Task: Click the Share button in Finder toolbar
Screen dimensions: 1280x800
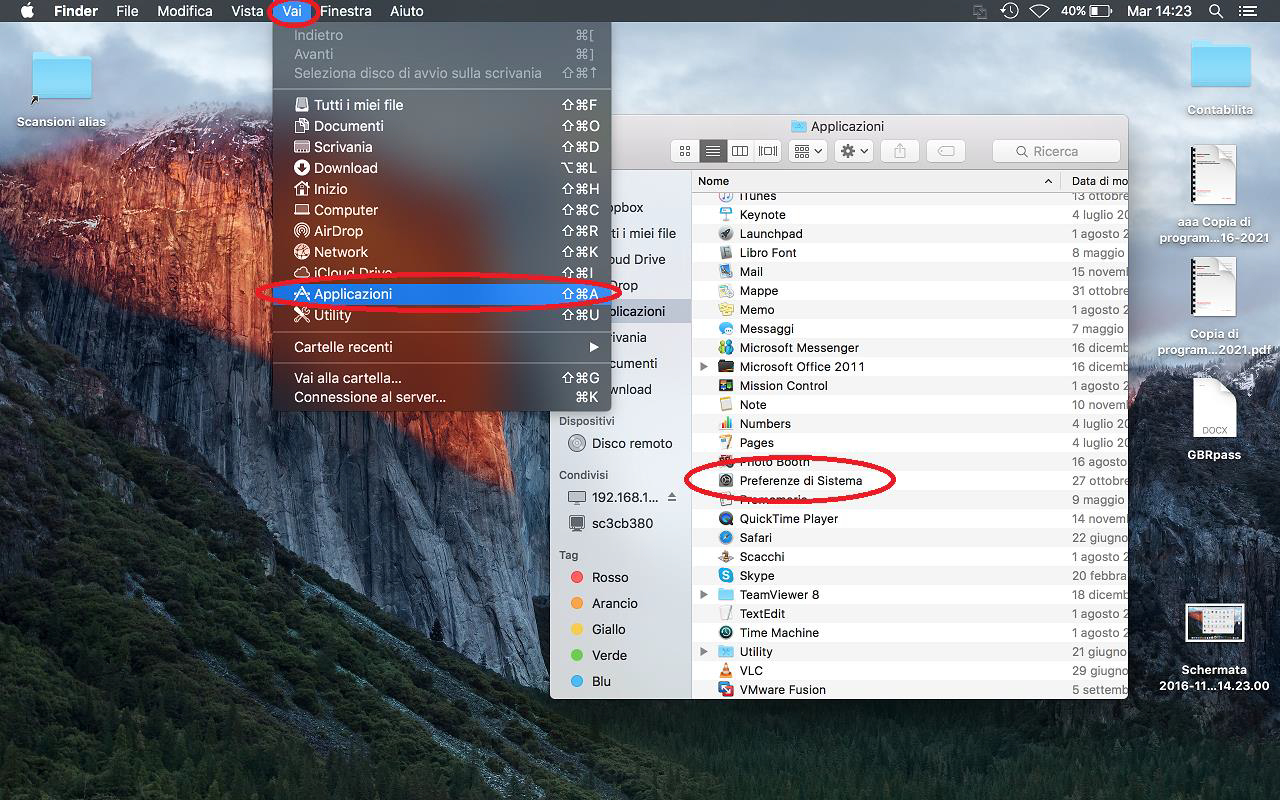Action: pos(899,151)
